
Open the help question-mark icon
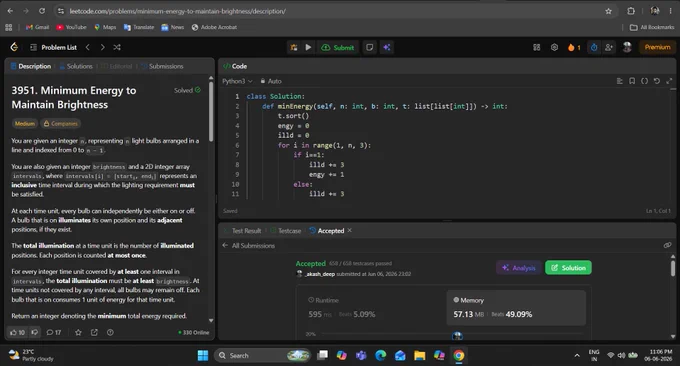tap(110, 332)
